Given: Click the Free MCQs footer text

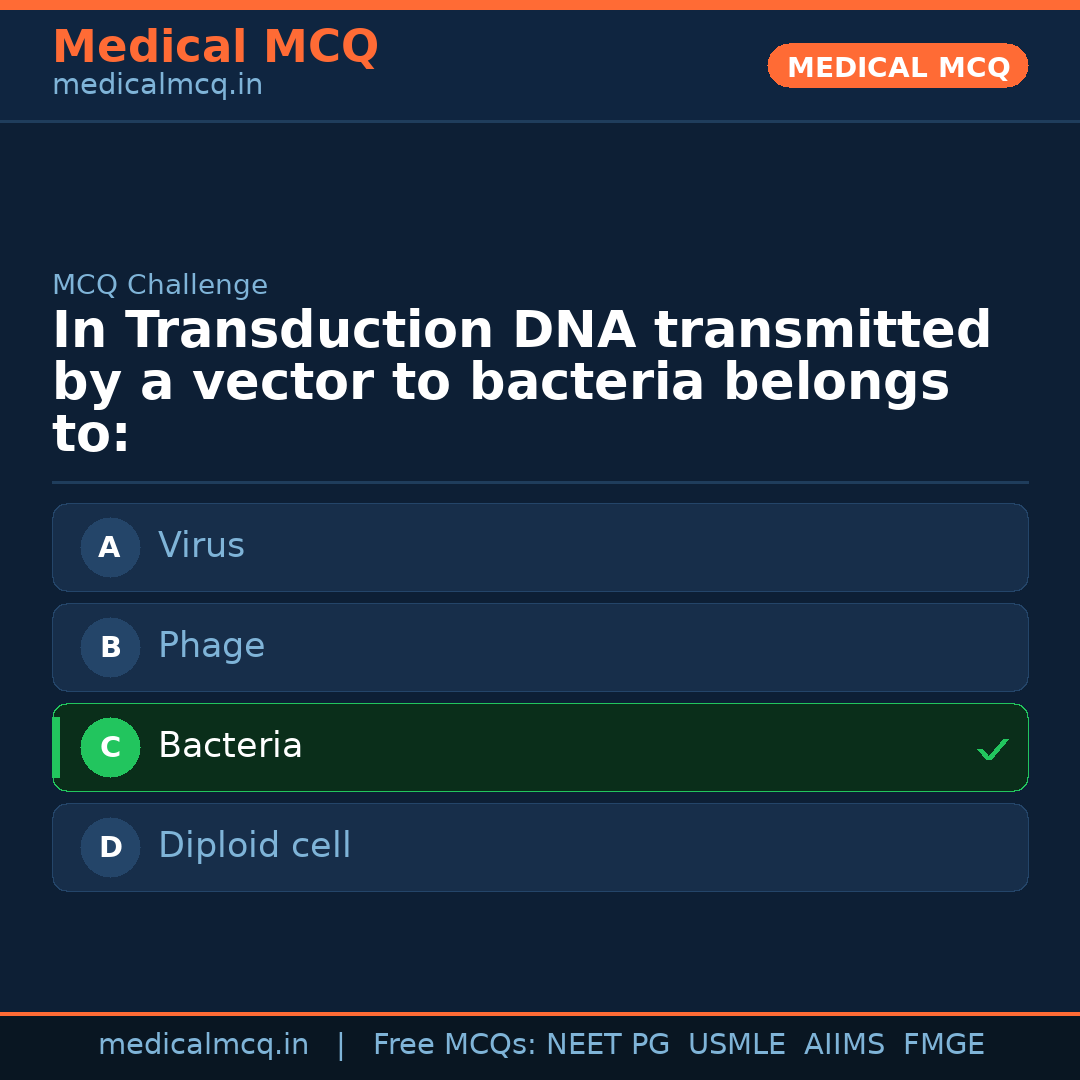Looking at the screenshot, I should click(x=454, y=1045).
